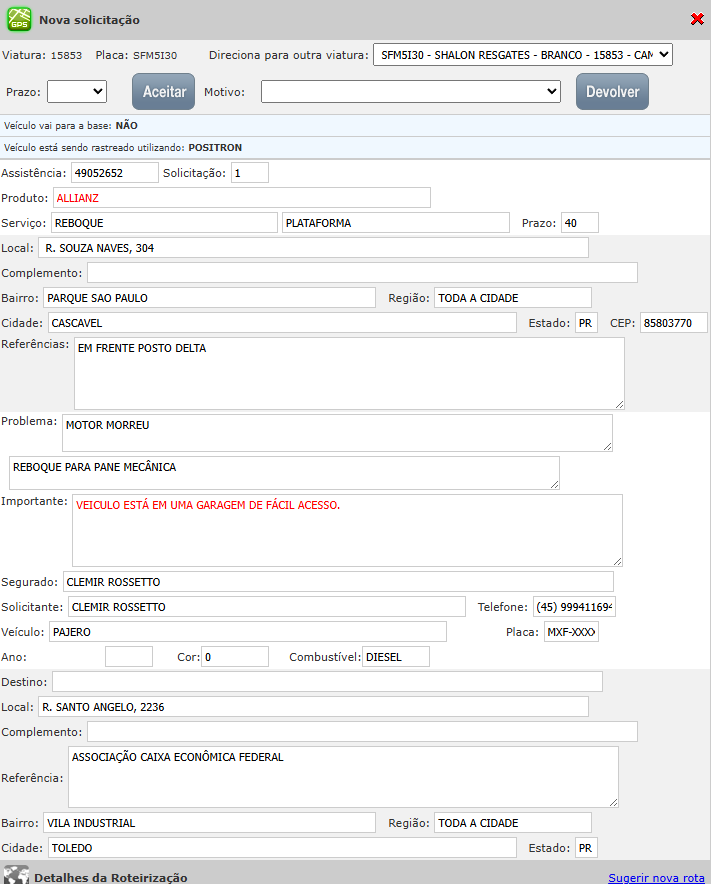The width and height of the screenshot is (721, 884).
Task: Focus the Veículo field showing PAJERO
Action: [247, 632]
